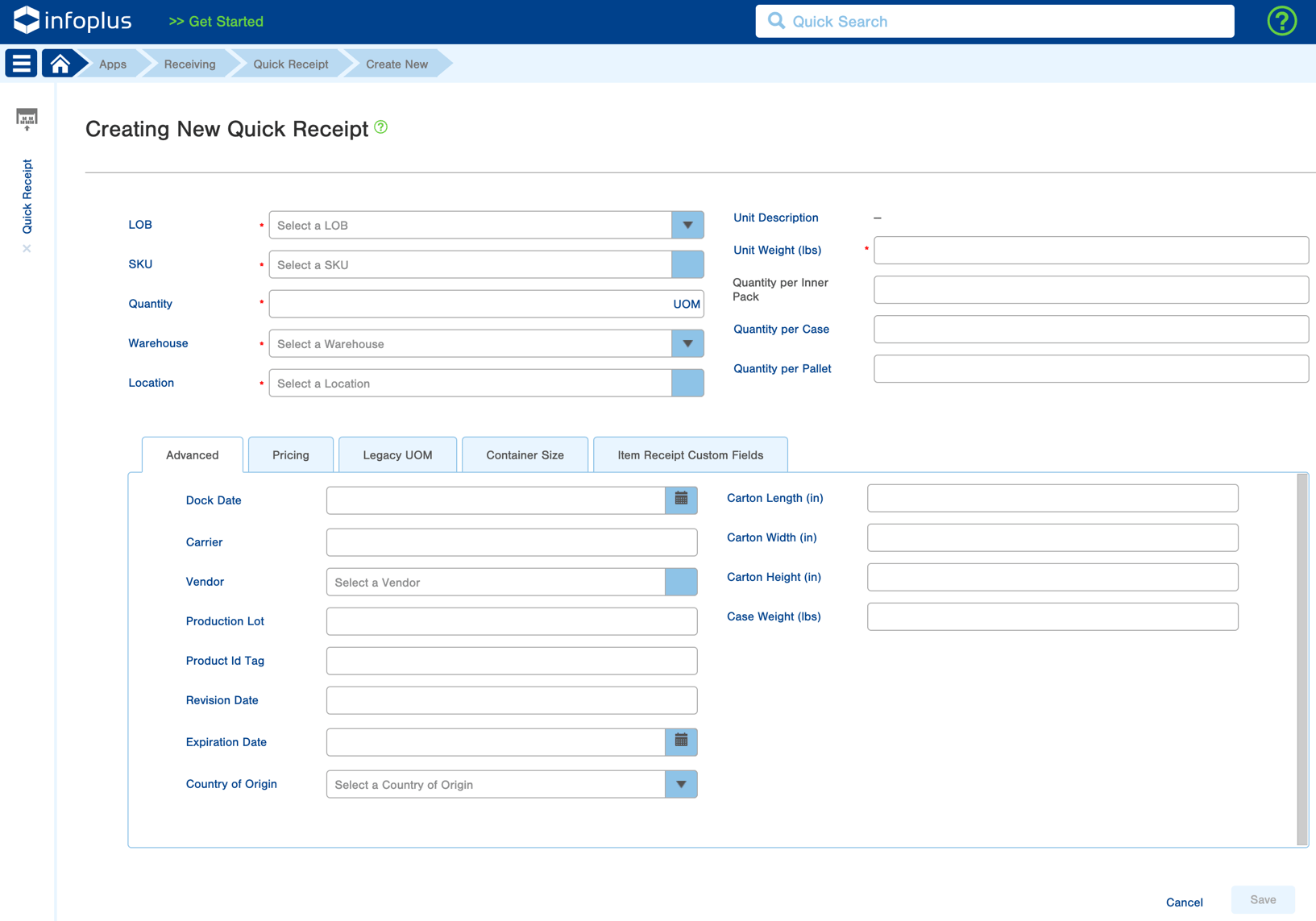Open the Country of Origin dropdown
Image resolution: width=1316 pixels, height=921 pixels.
(681, 784)
